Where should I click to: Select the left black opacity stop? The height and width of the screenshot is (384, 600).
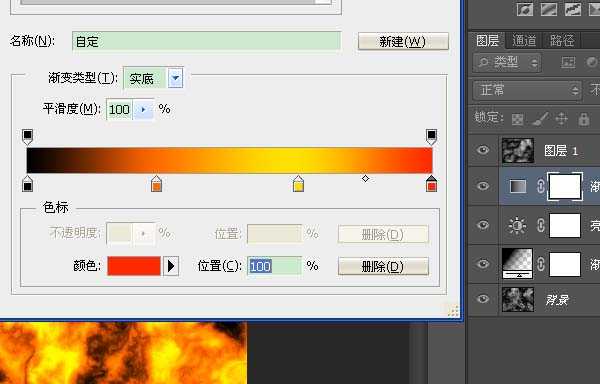(x=27, y=137)
